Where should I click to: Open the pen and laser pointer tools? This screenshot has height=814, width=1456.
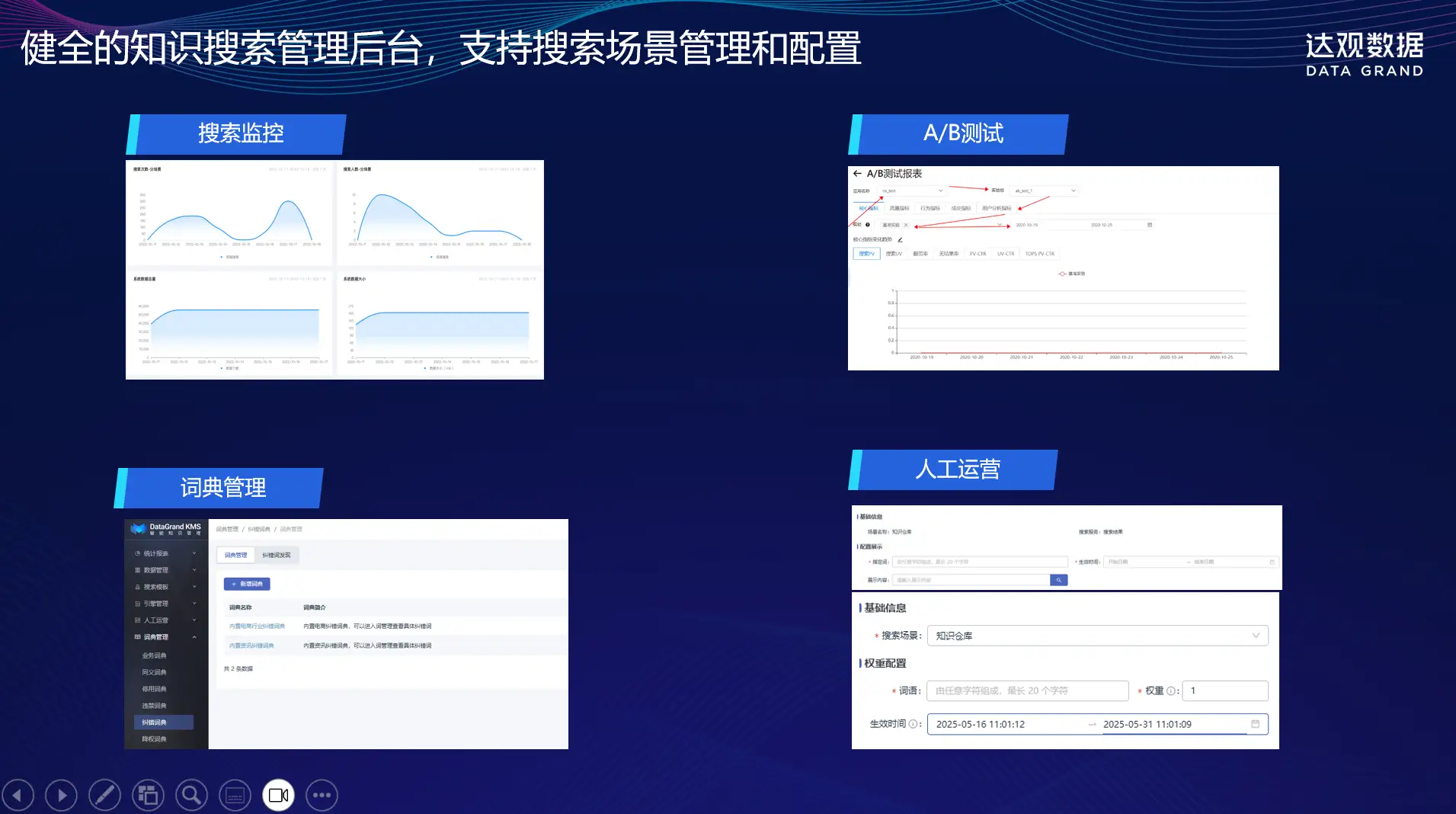coord(104,796)
